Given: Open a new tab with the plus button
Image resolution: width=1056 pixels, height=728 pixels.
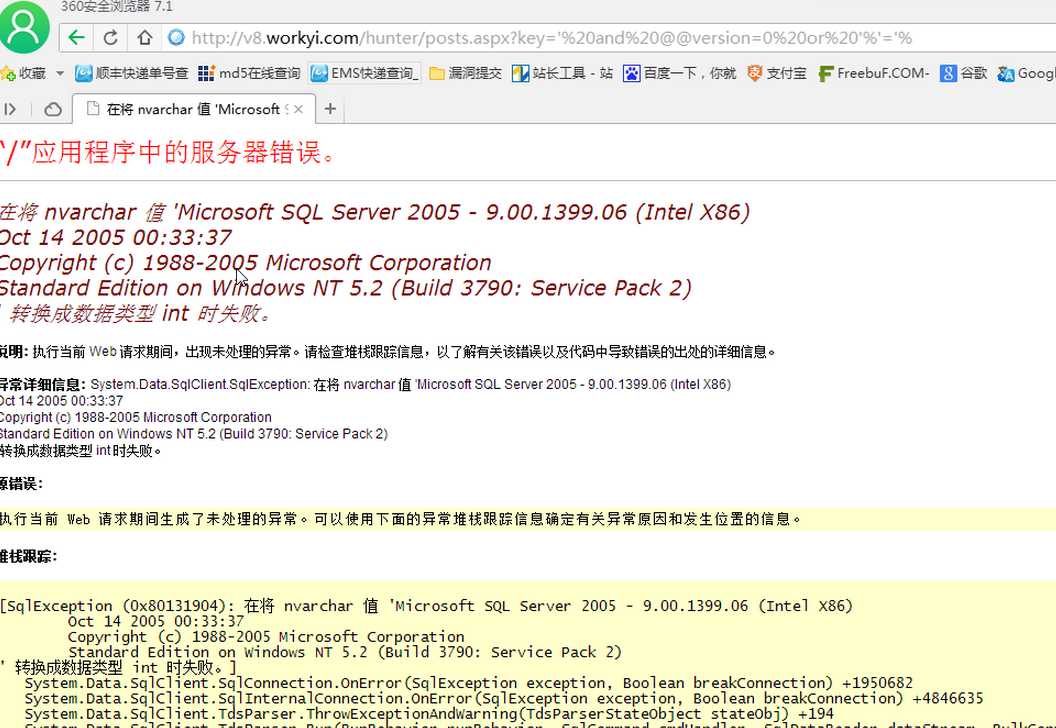Looking at the screenshot, I should click(x=330, y=108).
